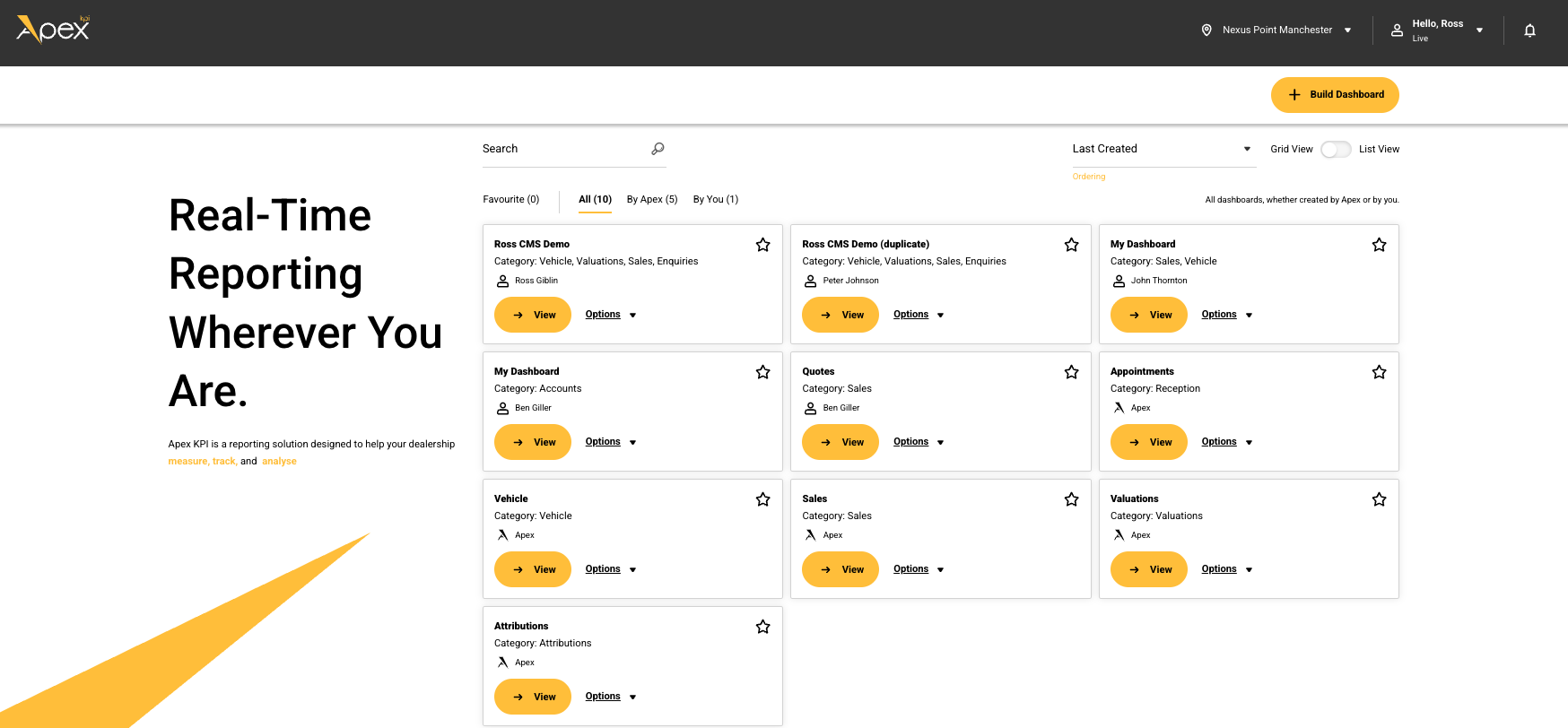Expand Options on the Quotes card
The image size is (1568, 728).
(x=919, y=442)
